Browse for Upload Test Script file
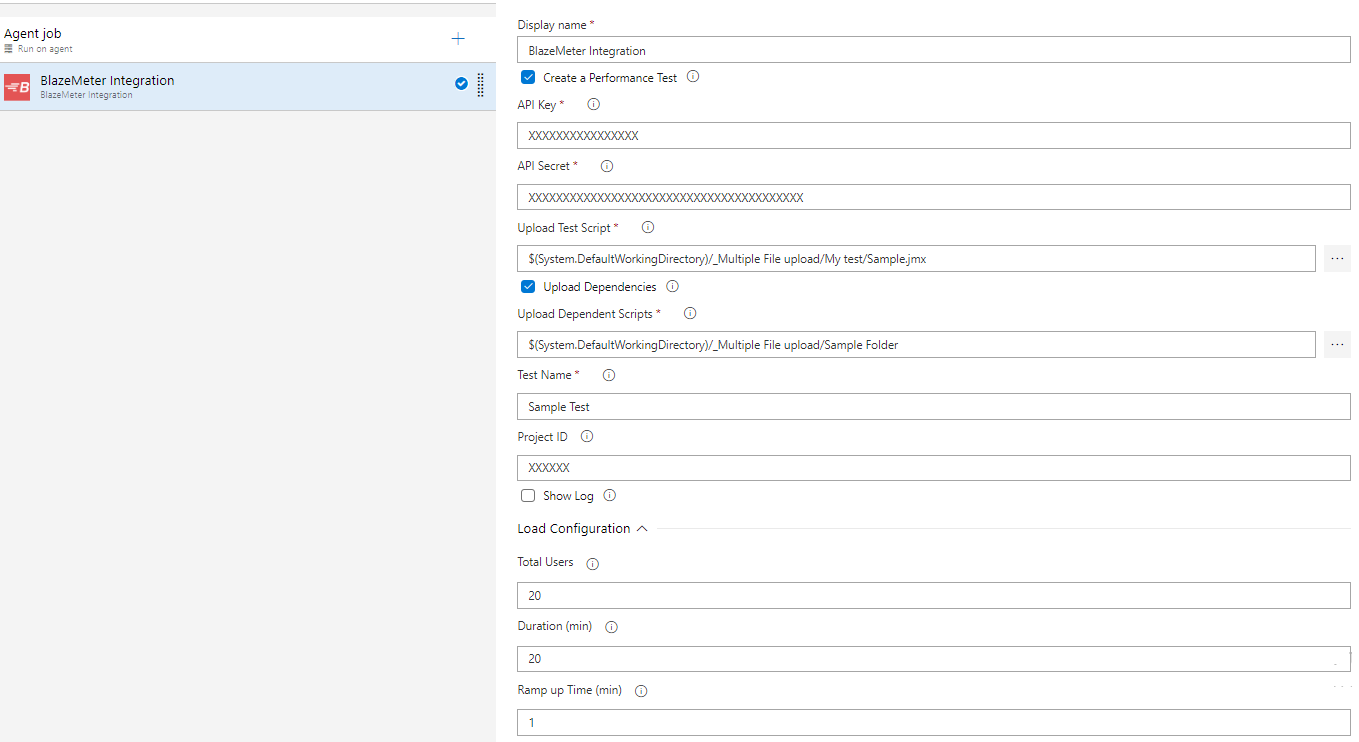Screen dimensions: 1359x742 (x=1337, y=258)
